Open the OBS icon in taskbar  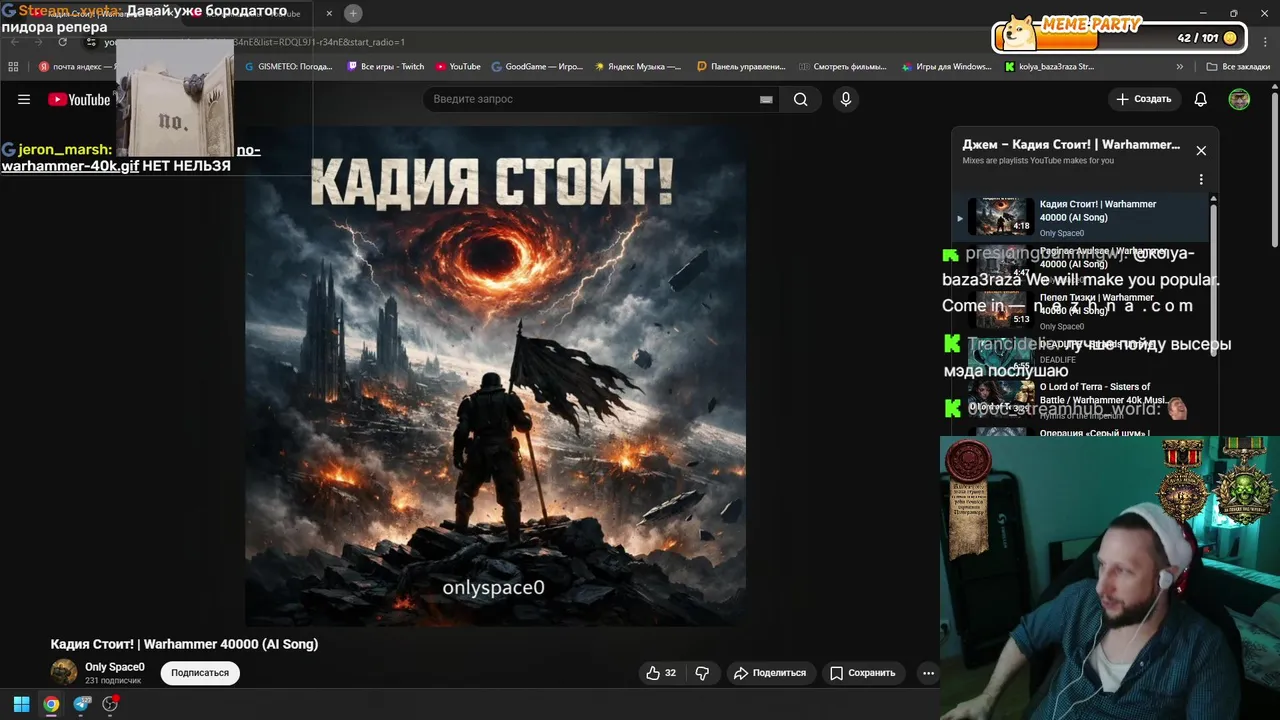(x=110, y=704)
